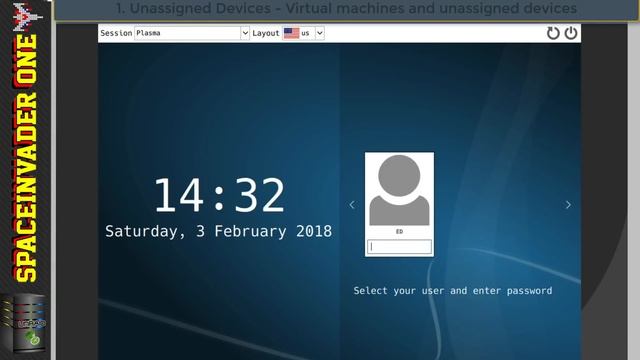Click the date Saturday, 3 February 2018
Image resolution: width=640 pixels, height=360 pixels.
pyautogui.click(x=218, y=231)
